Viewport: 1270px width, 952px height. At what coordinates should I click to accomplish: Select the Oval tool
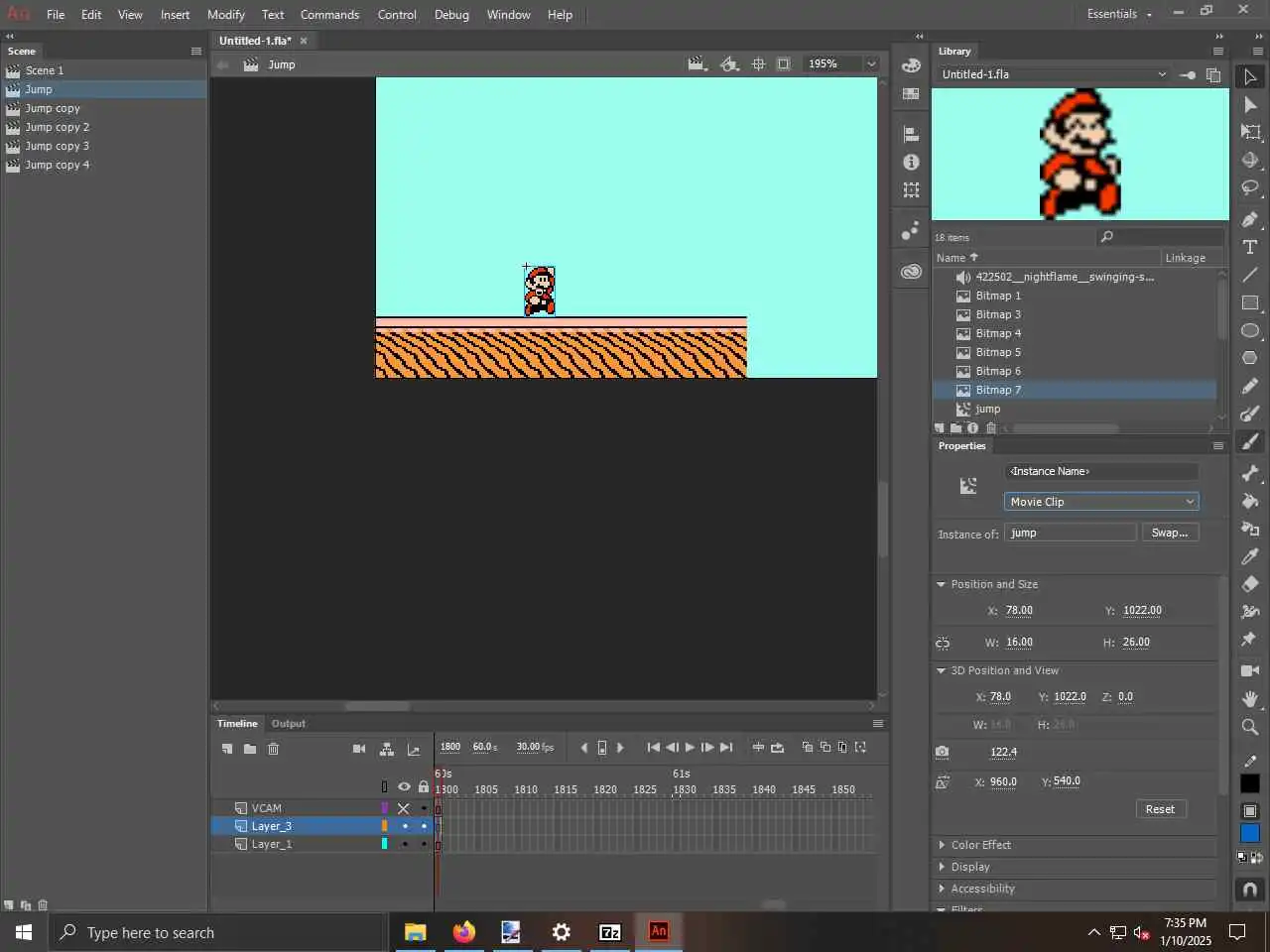coord(1250,330)
